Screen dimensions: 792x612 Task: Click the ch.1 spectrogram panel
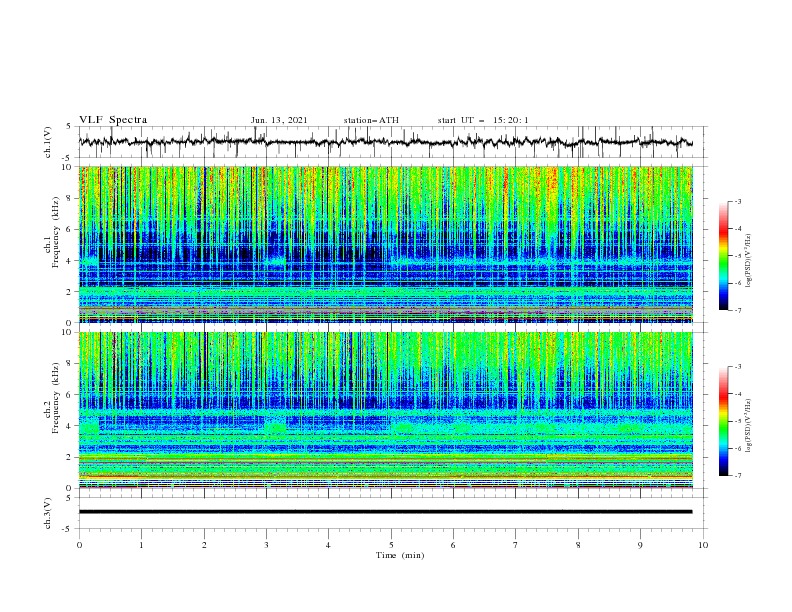point(385,244)
